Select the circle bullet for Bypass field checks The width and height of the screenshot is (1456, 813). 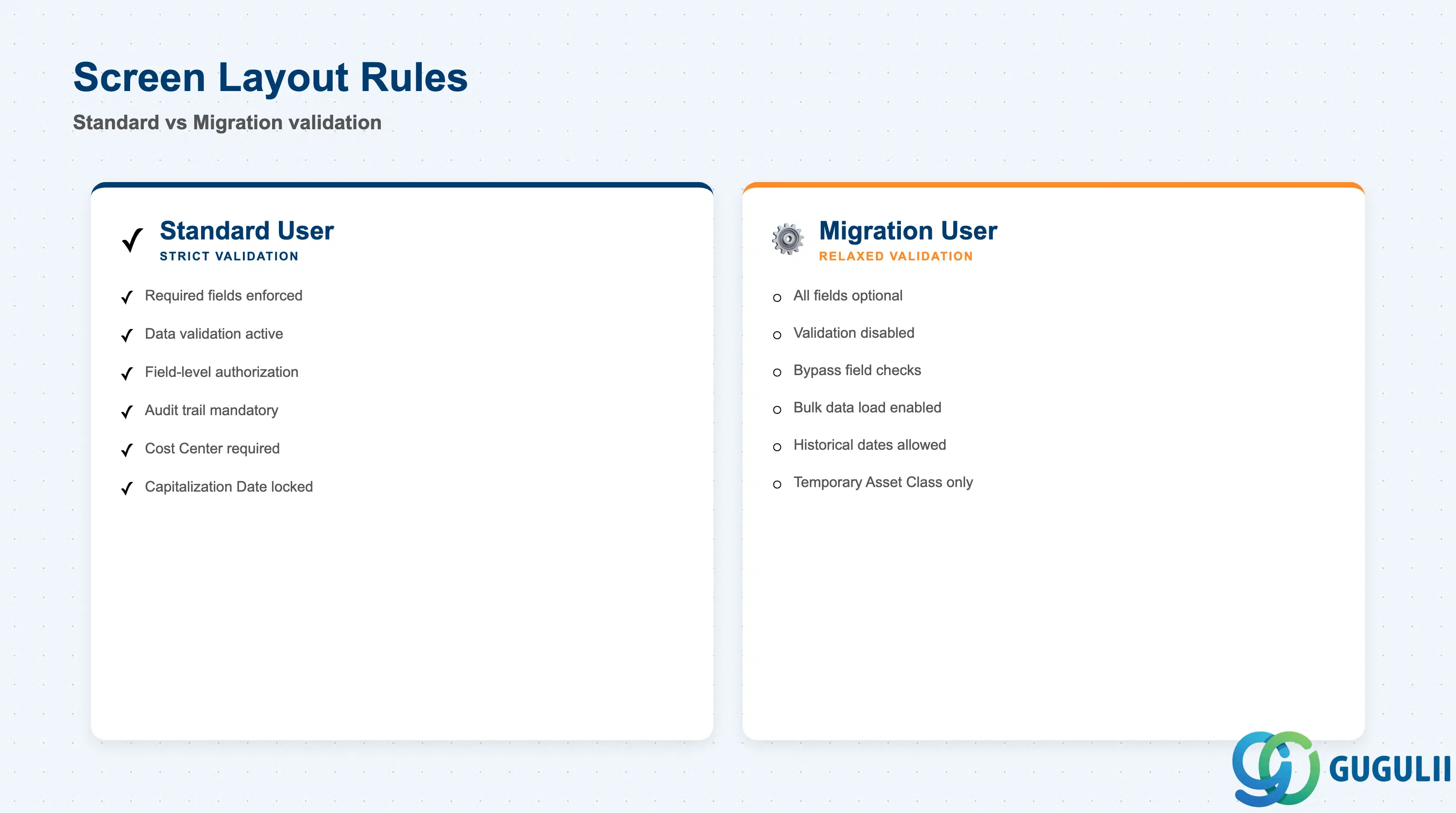[777, 372]
